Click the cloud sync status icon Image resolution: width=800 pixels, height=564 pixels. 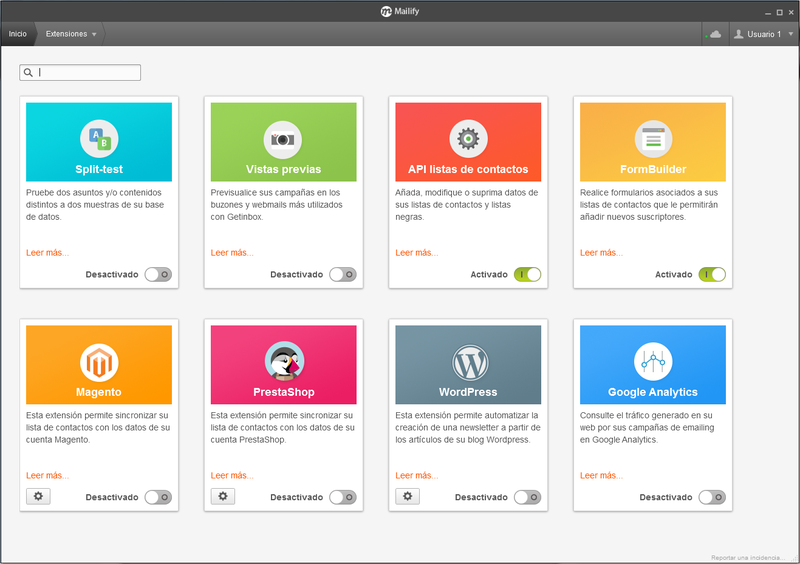pos(715,34)
